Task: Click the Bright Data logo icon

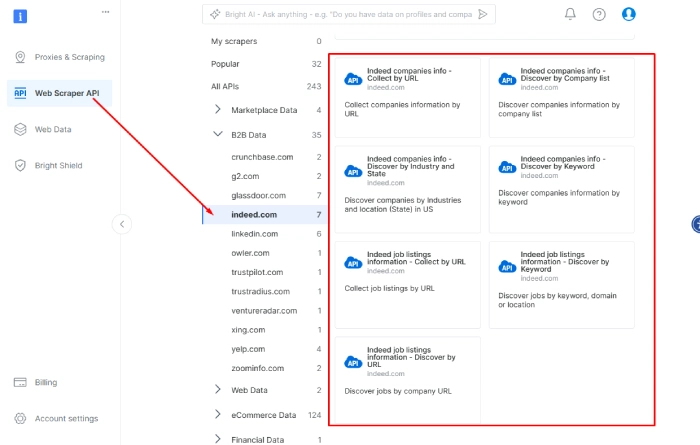Action: pos(20,16)
